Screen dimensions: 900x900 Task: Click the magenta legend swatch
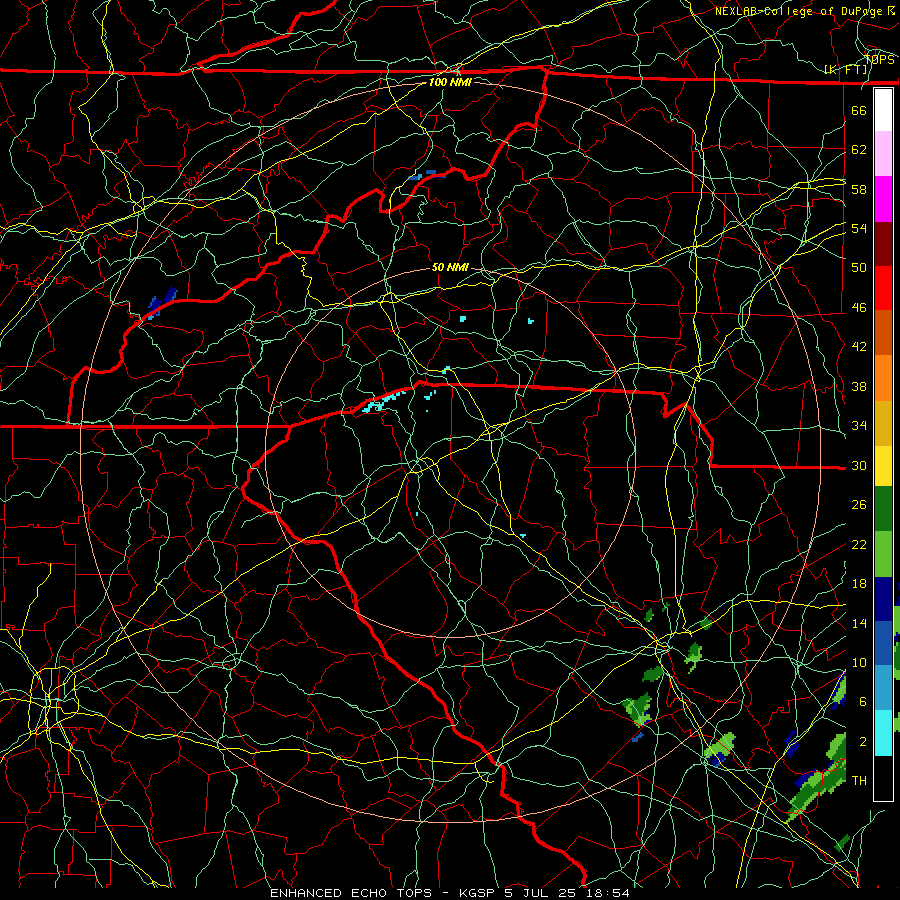tap(883, 199)
